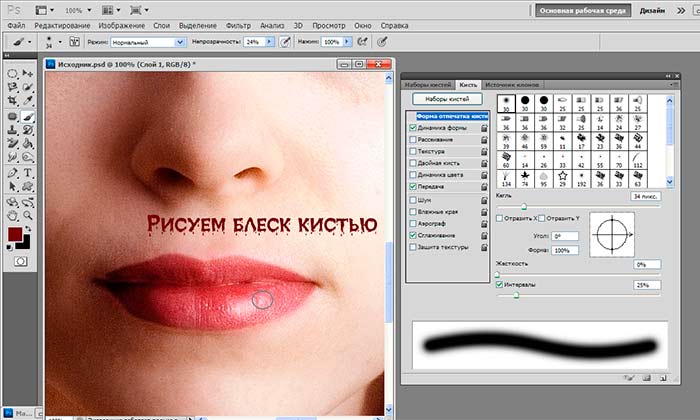Toggle the Интервалы checkbox

[500, 284]
